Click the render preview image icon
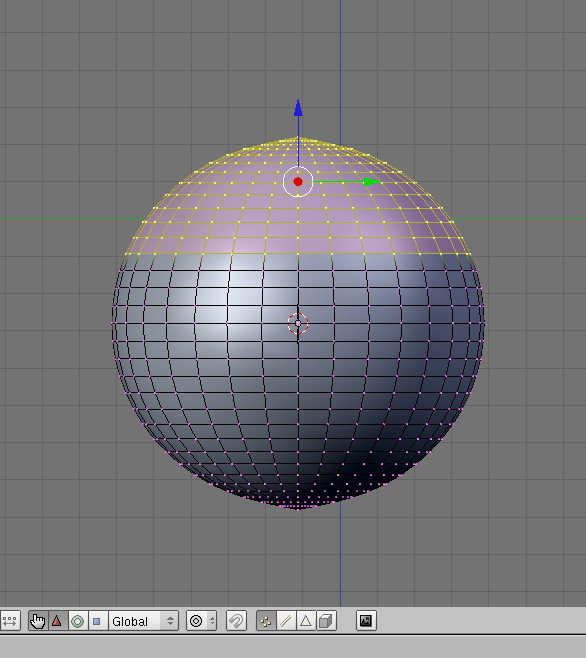The image size is (586, 658). [366, 621]
